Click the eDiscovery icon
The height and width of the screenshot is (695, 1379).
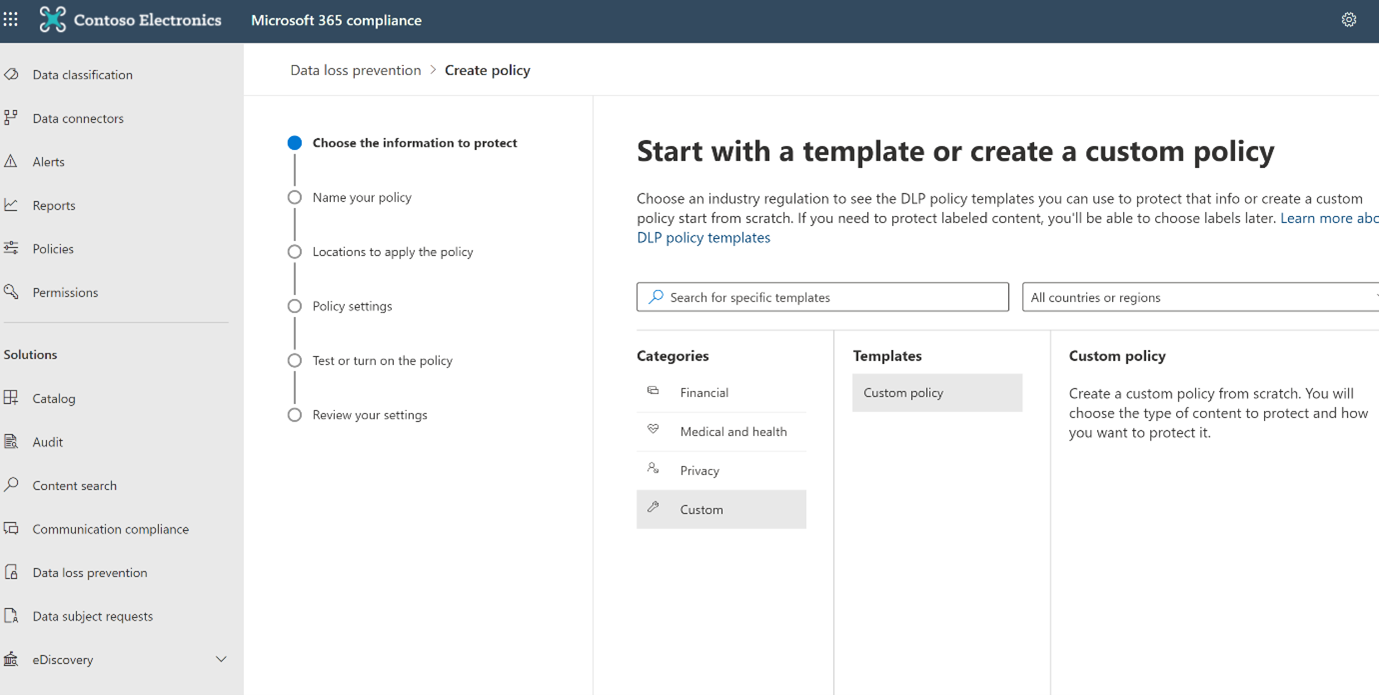pyautogui.click(x=11, y=659)
